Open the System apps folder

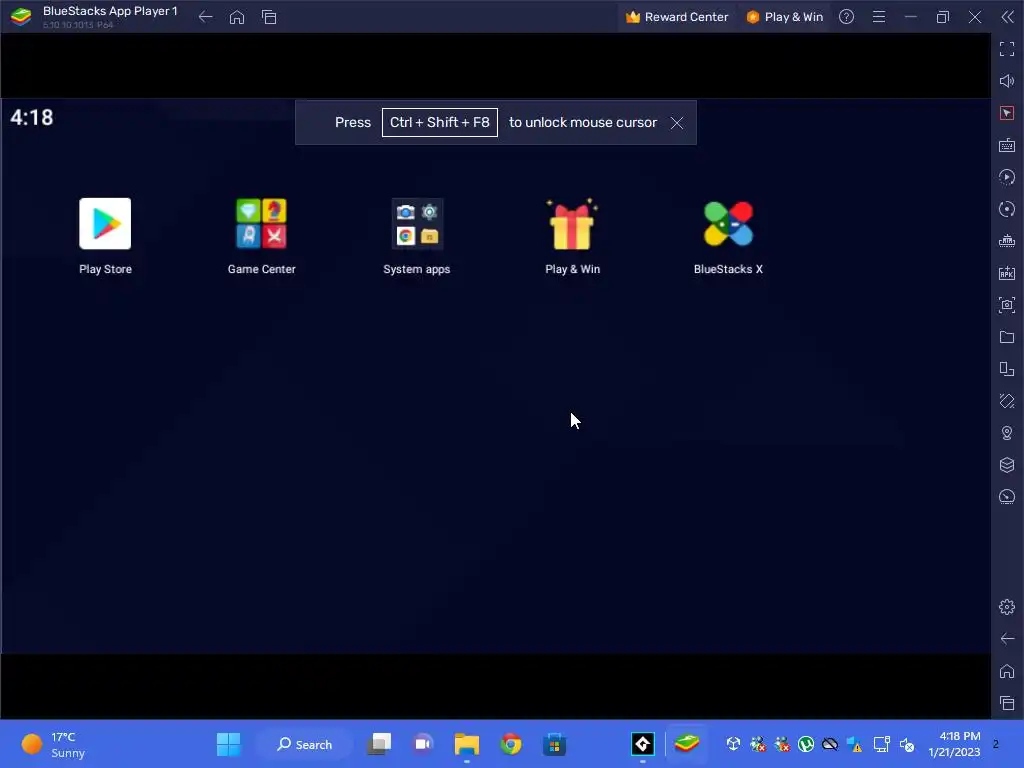coord(417,224)
